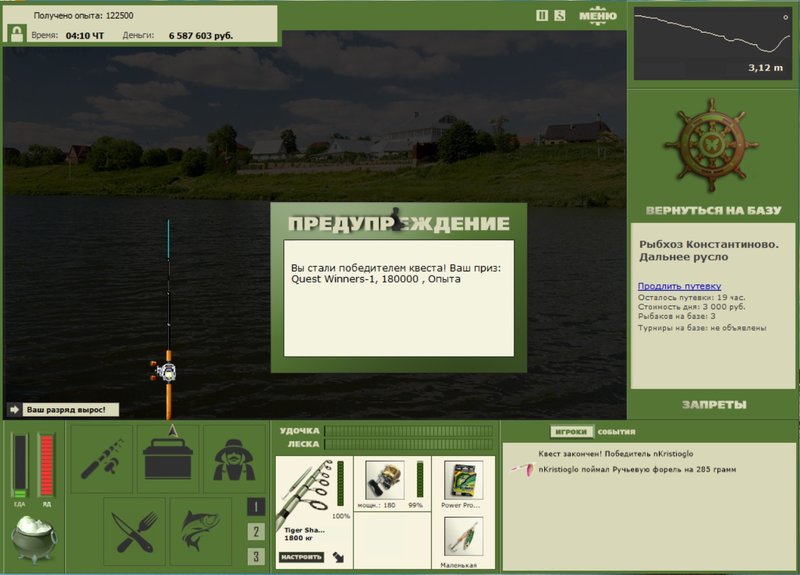Click 'Рыбаков на базе: 3' text
The width and height of the screenshot is (800, 575).
coord(677,316)
